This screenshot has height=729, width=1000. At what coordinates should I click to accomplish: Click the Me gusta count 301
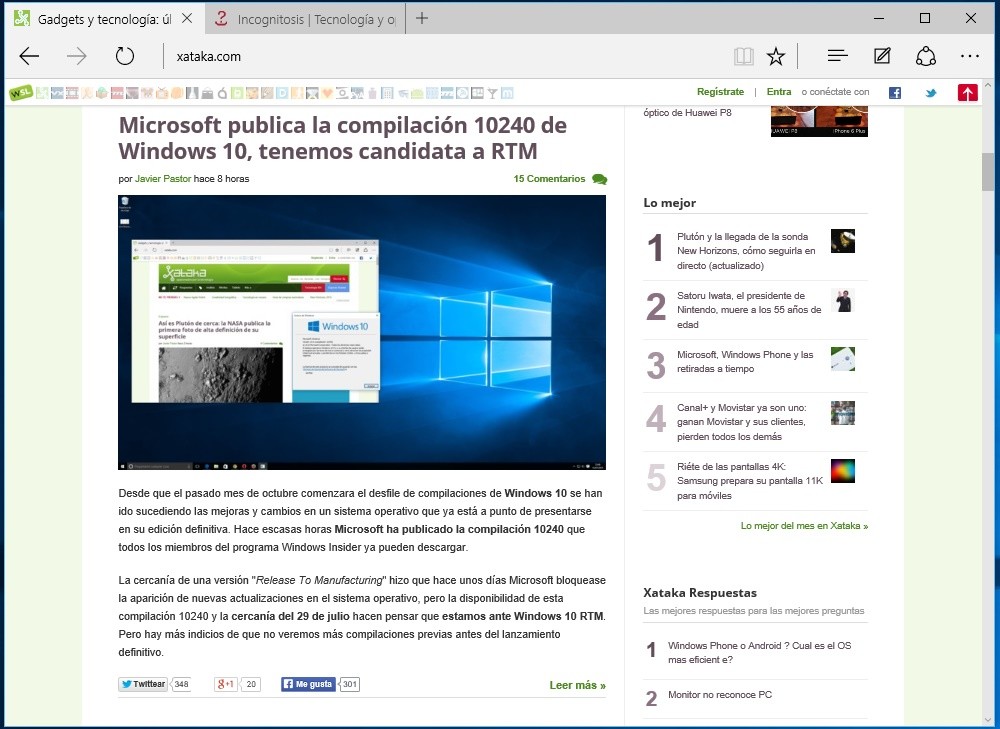coord(349,684)
